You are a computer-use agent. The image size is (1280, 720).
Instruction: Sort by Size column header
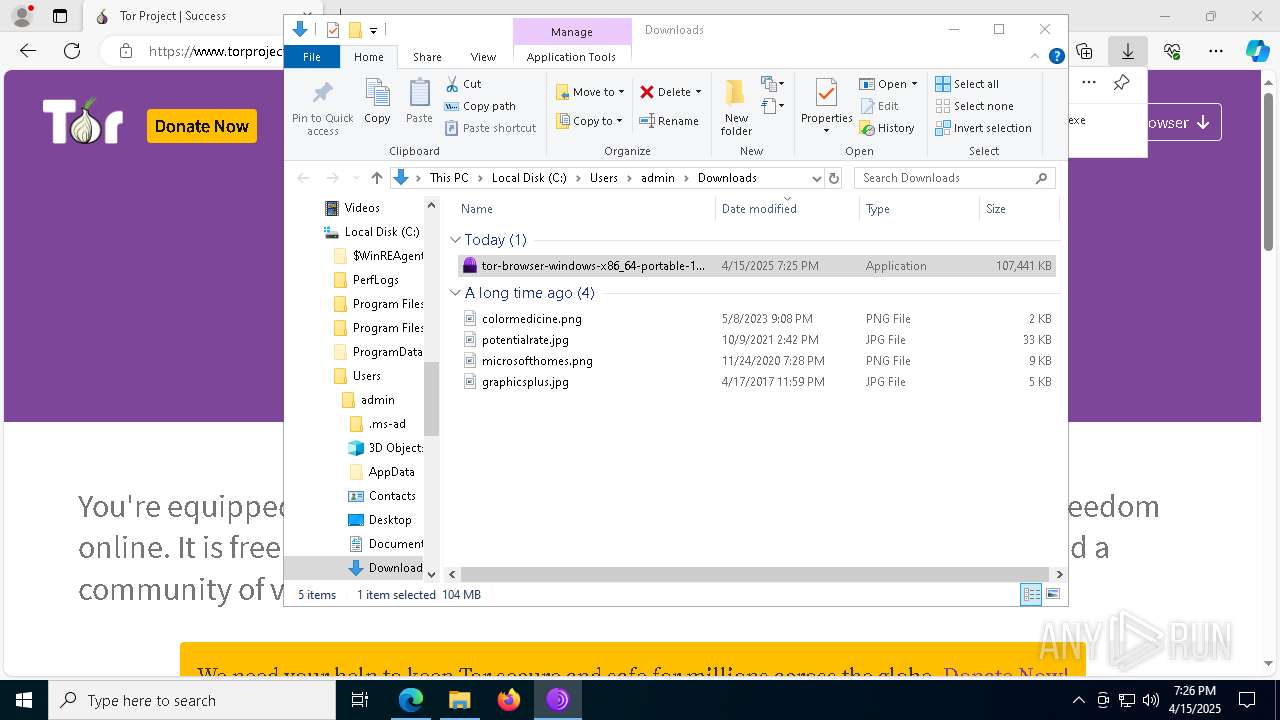(x=1018, y=209)
